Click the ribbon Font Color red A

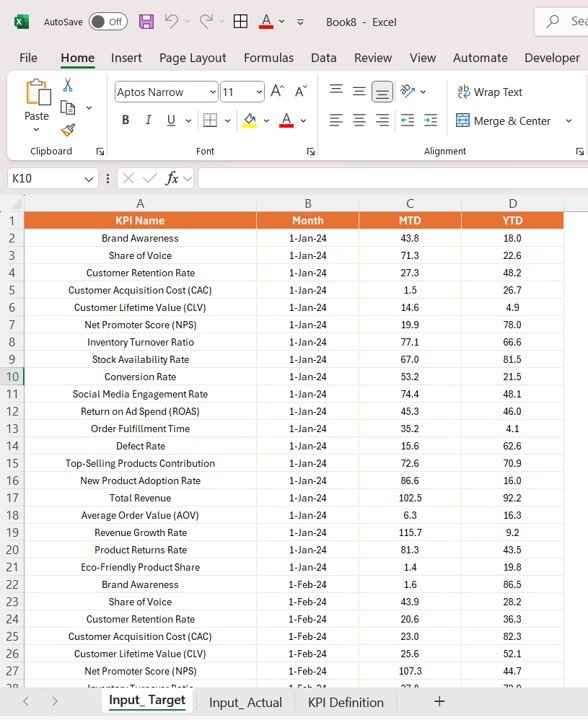(286, 120)
